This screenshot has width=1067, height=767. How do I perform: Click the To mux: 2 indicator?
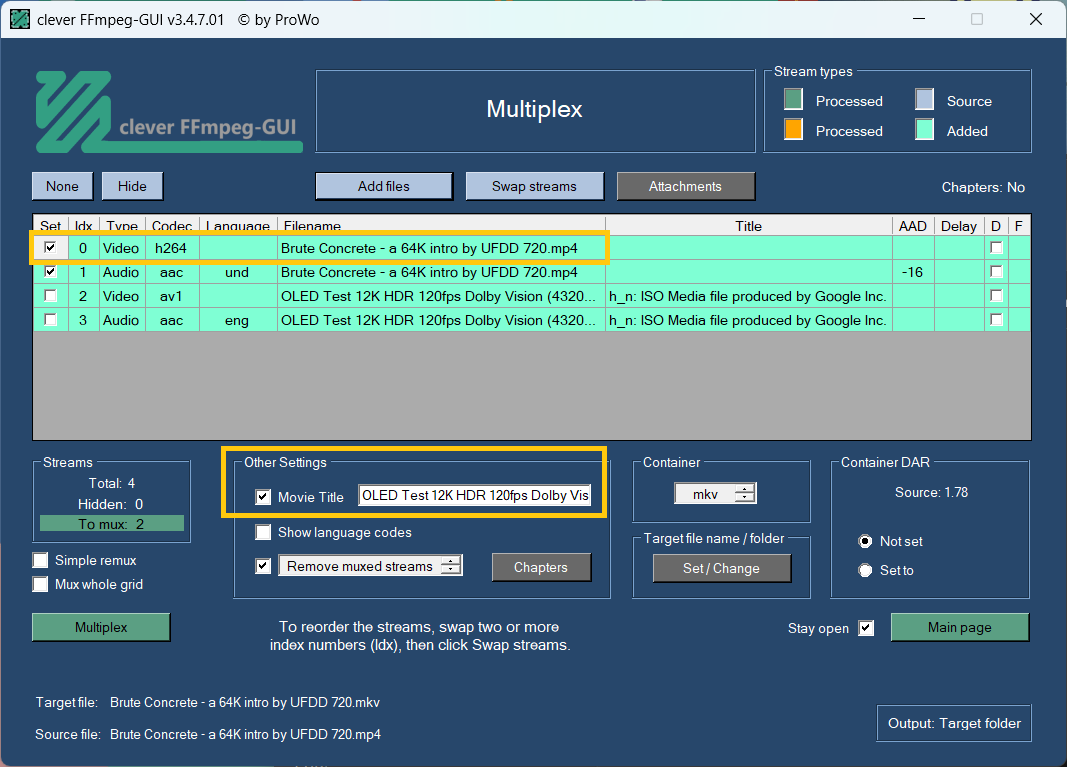[x=112, y=523]
